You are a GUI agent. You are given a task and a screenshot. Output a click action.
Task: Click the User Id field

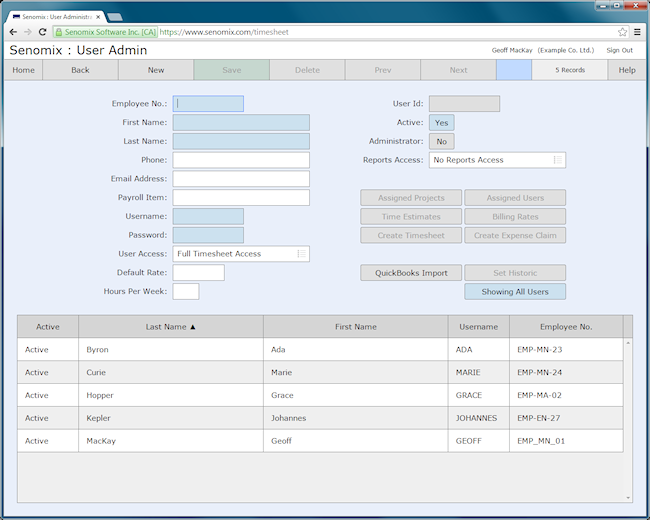click(x=464, y=104)
